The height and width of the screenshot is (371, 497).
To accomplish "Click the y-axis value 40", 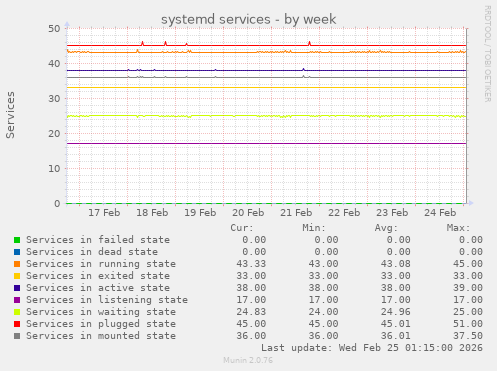I will (54, 64).
